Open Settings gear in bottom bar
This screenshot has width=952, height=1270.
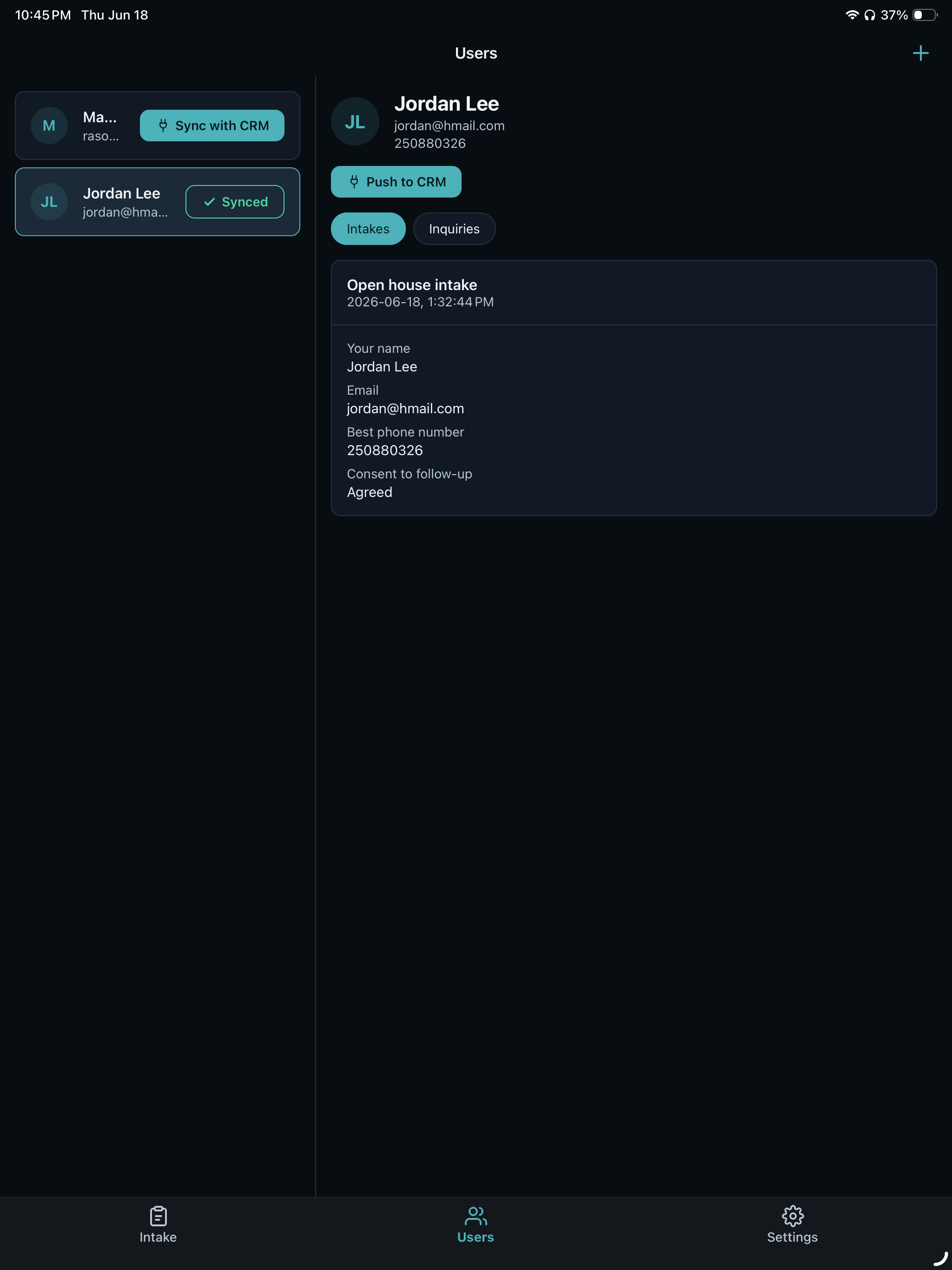(793, 1224)
